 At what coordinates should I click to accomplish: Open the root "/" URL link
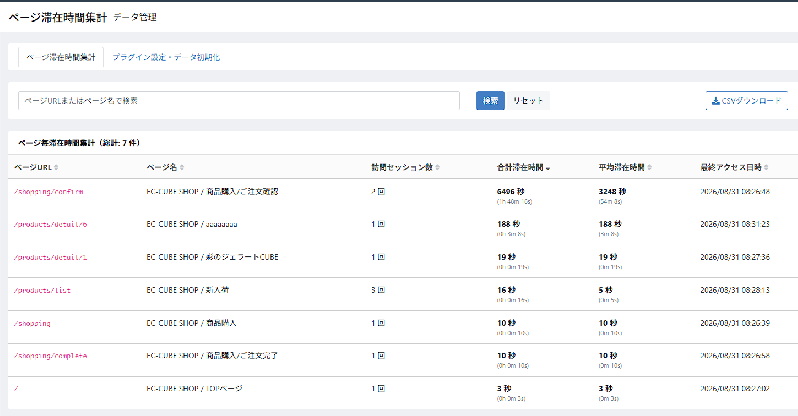(16, 389)
